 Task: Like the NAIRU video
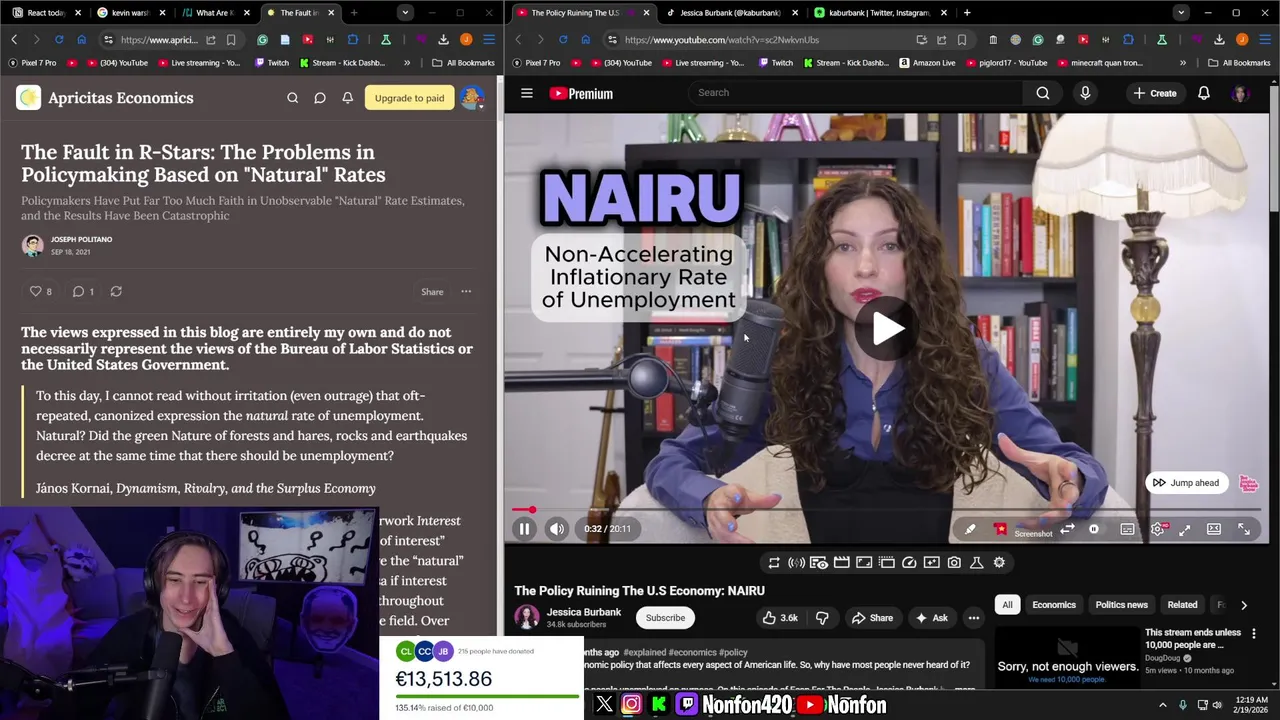tap(780, 618)
